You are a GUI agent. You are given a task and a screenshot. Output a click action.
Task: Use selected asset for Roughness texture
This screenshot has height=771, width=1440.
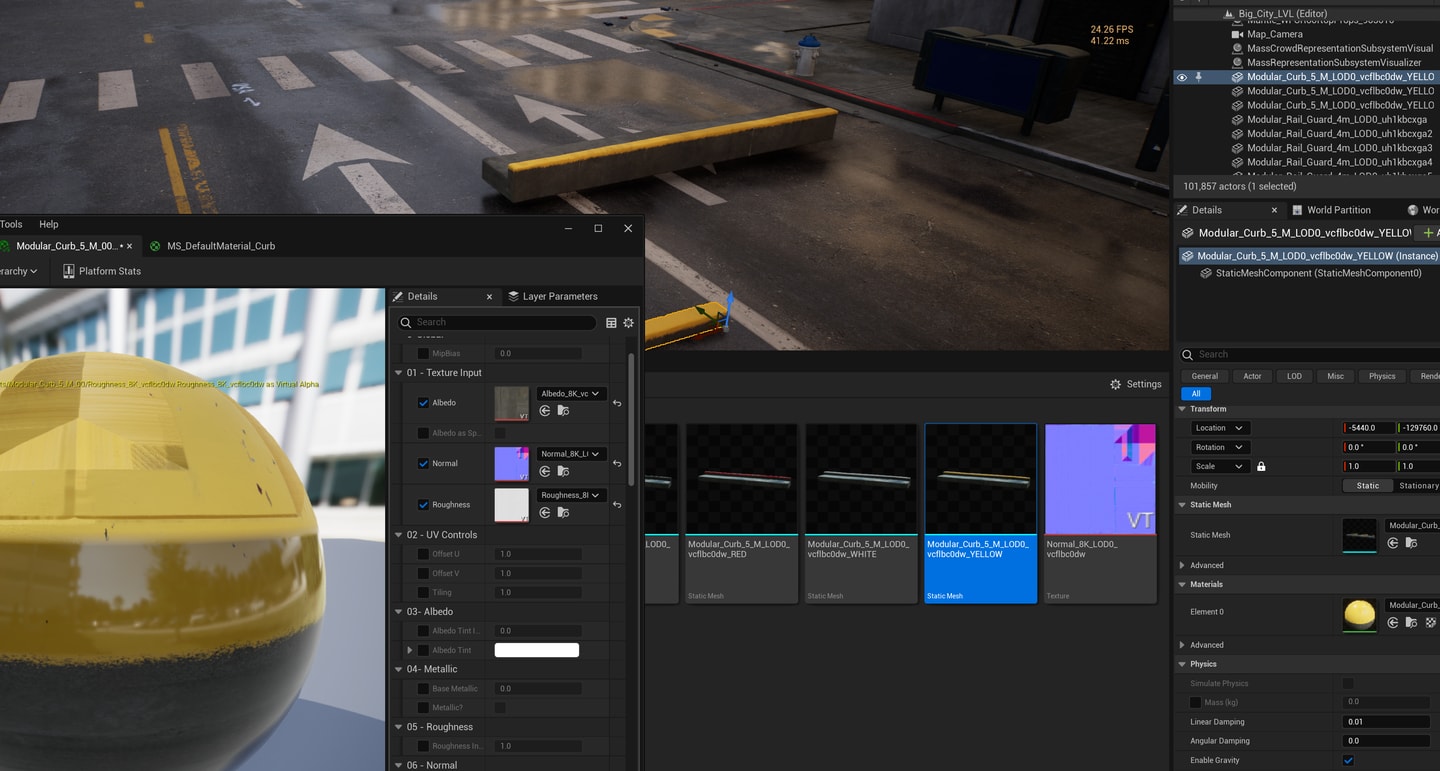tap(545, 512)
